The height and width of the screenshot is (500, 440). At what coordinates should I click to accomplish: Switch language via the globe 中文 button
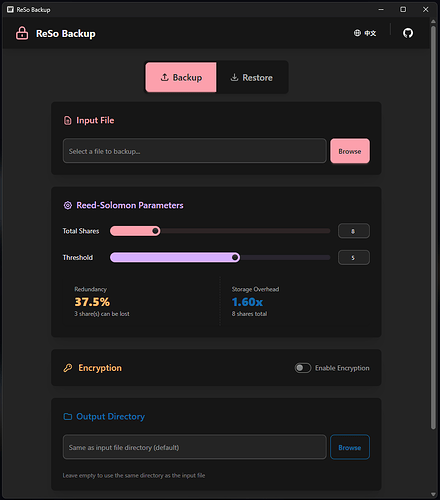(x=365, y=33)
